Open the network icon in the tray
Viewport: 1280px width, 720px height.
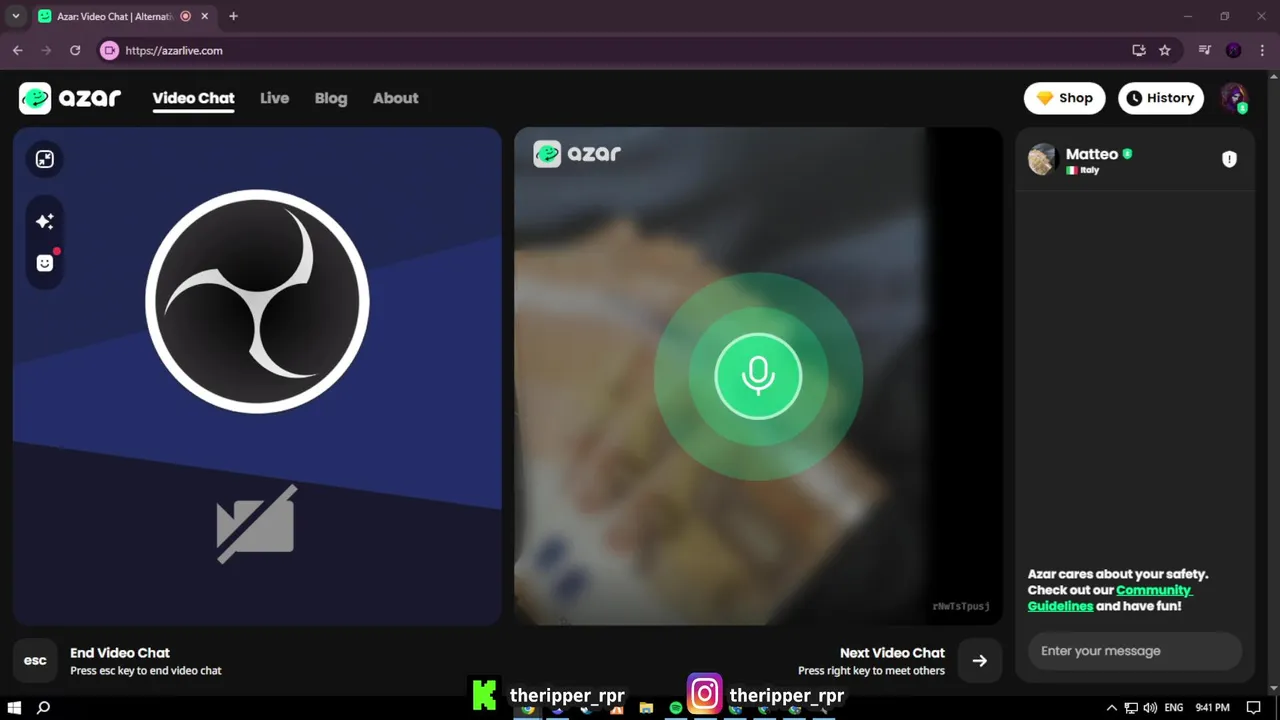pyautogui.click(x=1131, y=707)
